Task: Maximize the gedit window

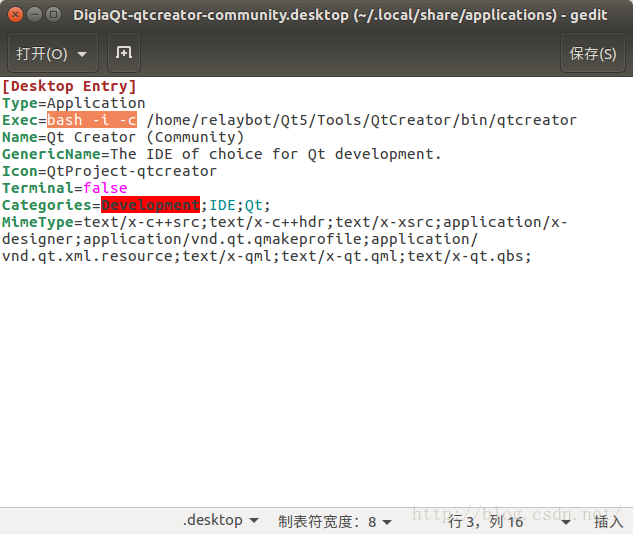Action: tap(53, 15)
